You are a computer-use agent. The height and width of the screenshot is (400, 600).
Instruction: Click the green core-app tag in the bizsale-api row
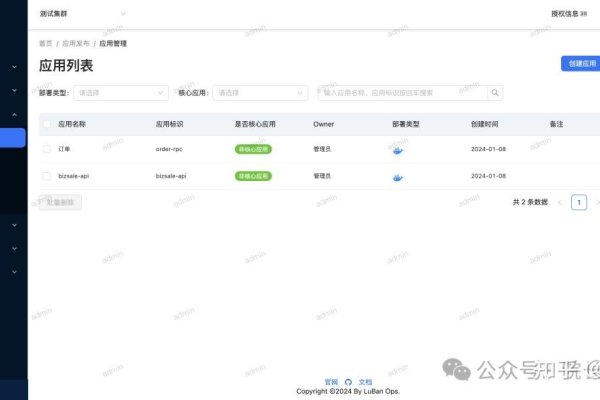tap(253, 176)
